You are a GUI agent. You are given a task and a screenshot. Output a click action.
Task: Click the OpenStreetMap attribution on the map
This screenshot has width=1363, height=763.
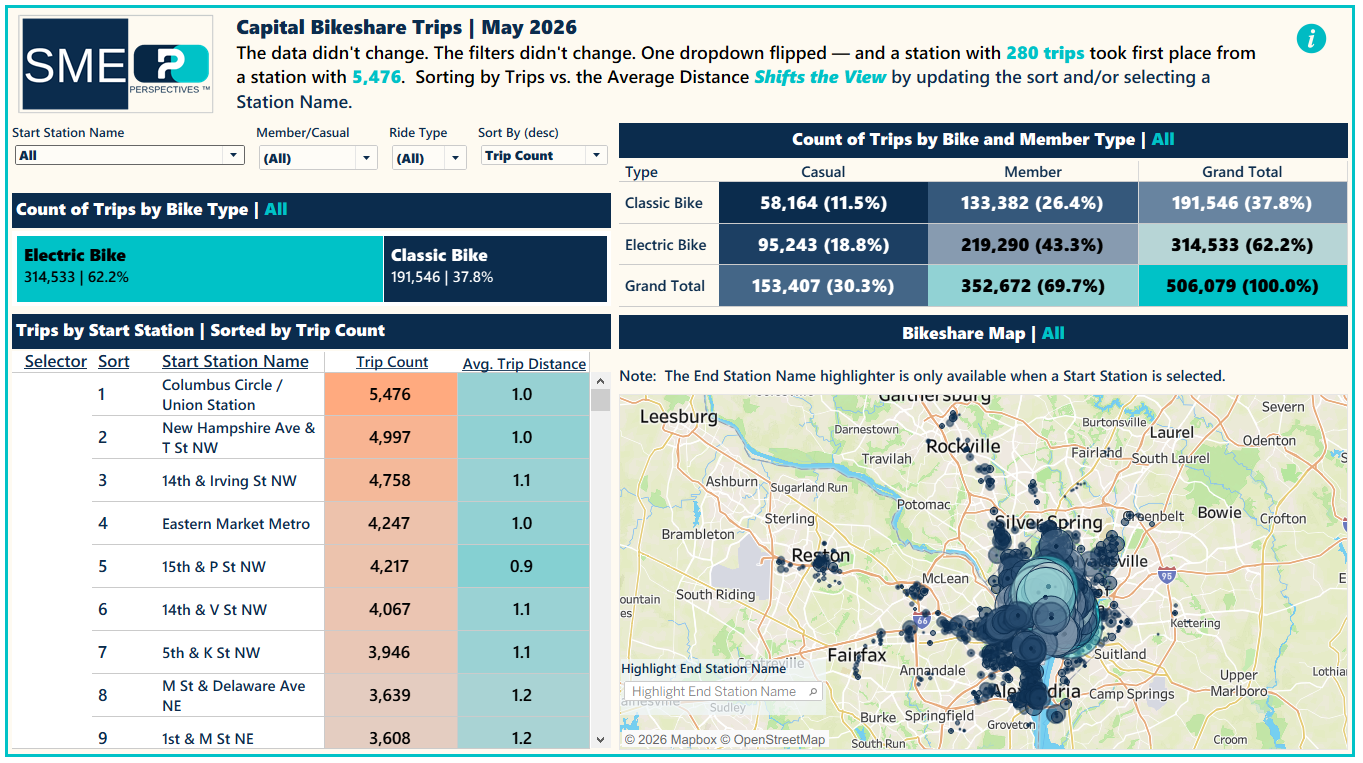pos(771,740)
